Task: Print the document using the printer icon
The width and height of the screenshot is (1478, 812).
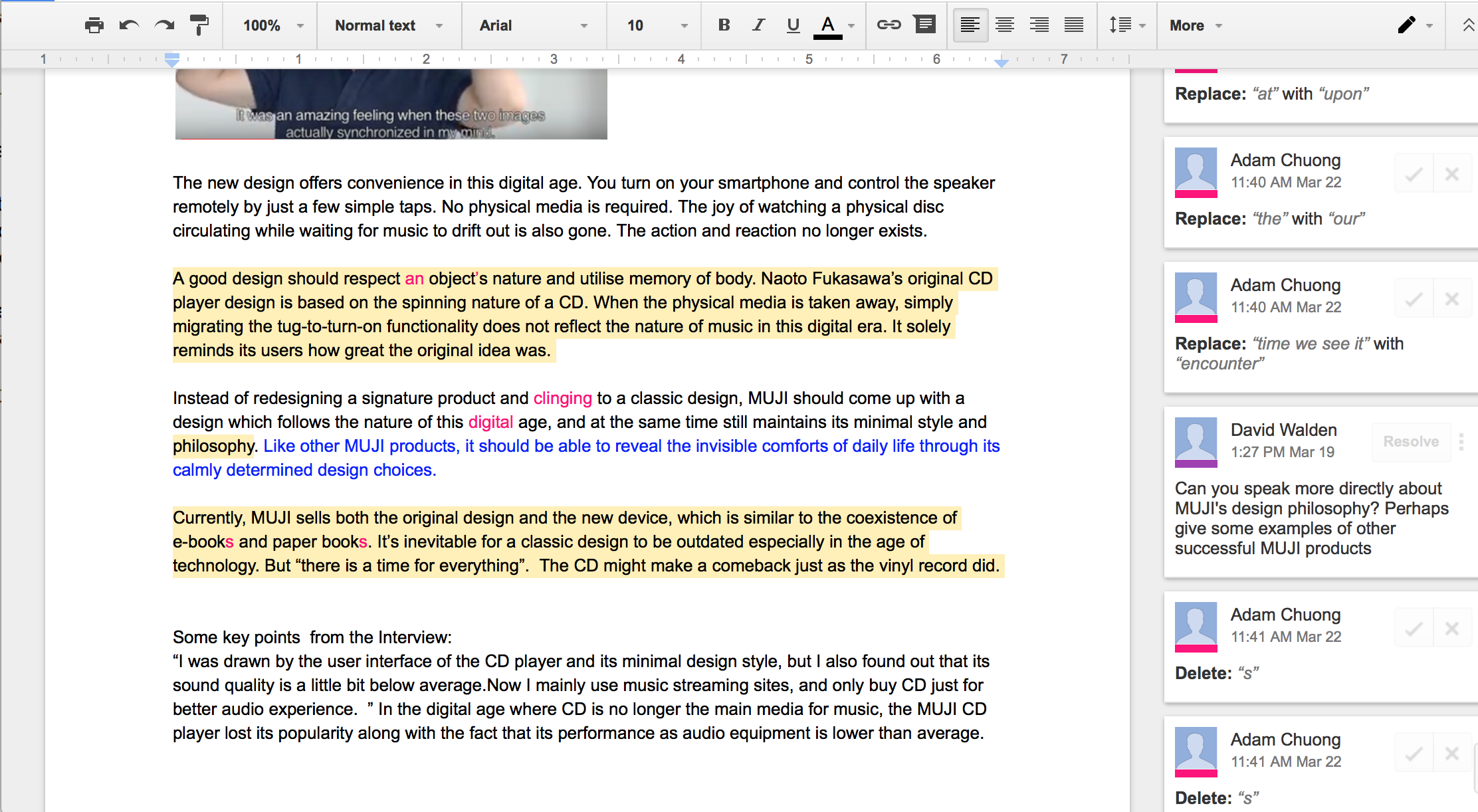Action: pos(94,25)
